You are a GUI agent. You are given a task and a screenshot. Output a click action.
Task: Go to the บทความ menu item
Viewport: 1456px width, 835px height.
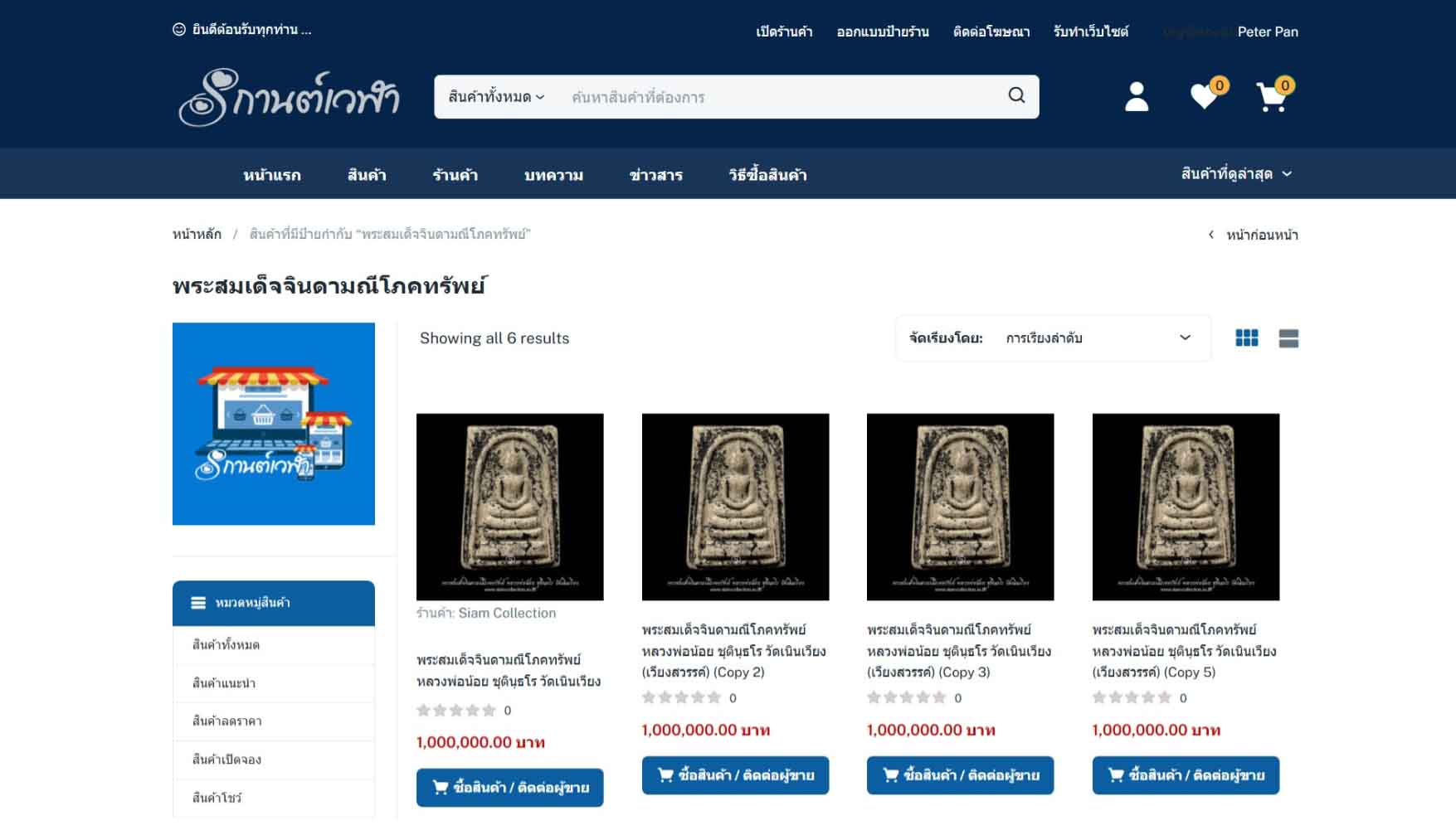553,175
